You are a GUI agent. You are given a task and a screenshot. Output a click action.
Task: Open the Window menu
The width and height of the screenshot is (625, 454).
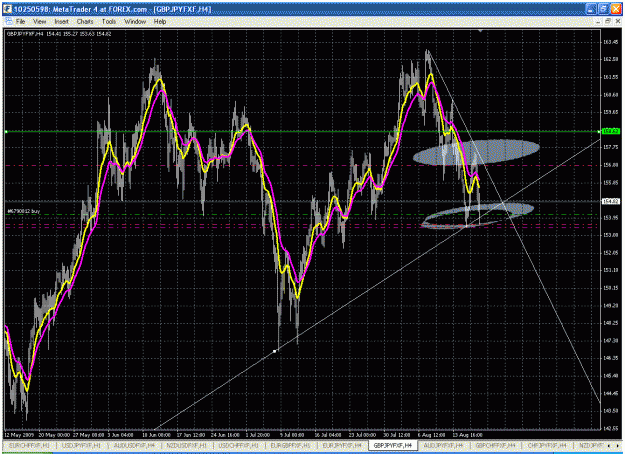(135, 22)
